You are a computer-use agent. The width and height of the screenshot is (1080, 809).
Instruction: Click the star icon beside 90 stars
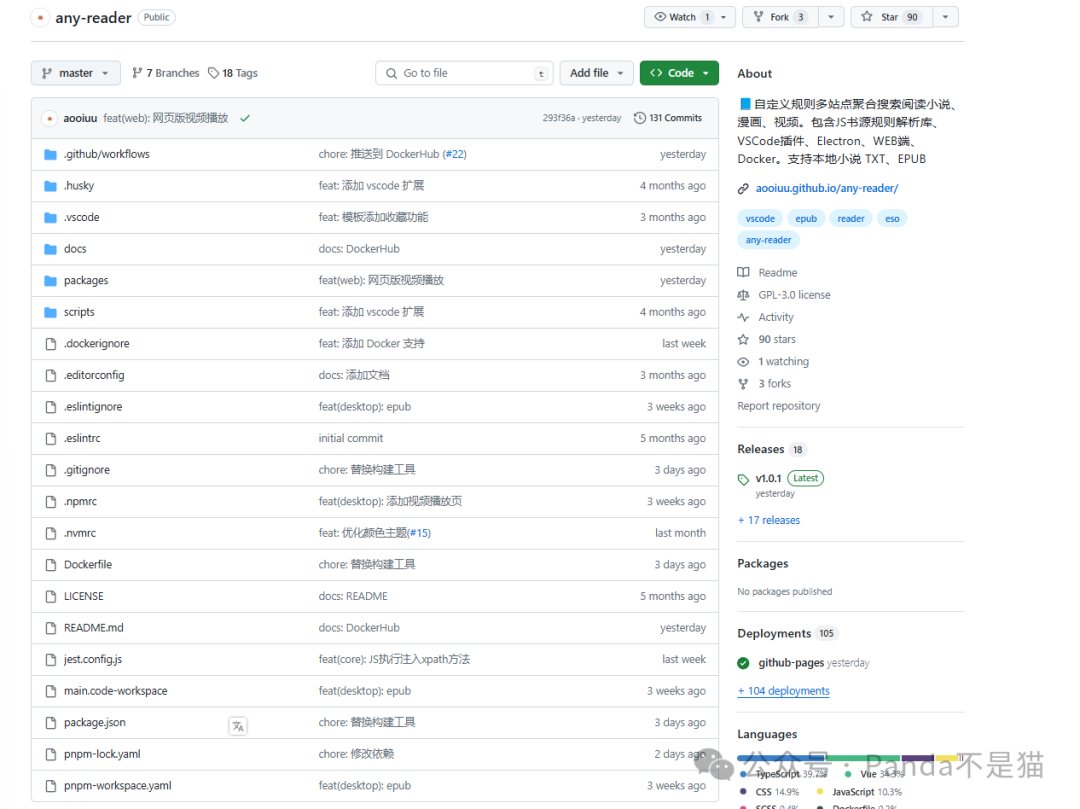pos(743,339)
